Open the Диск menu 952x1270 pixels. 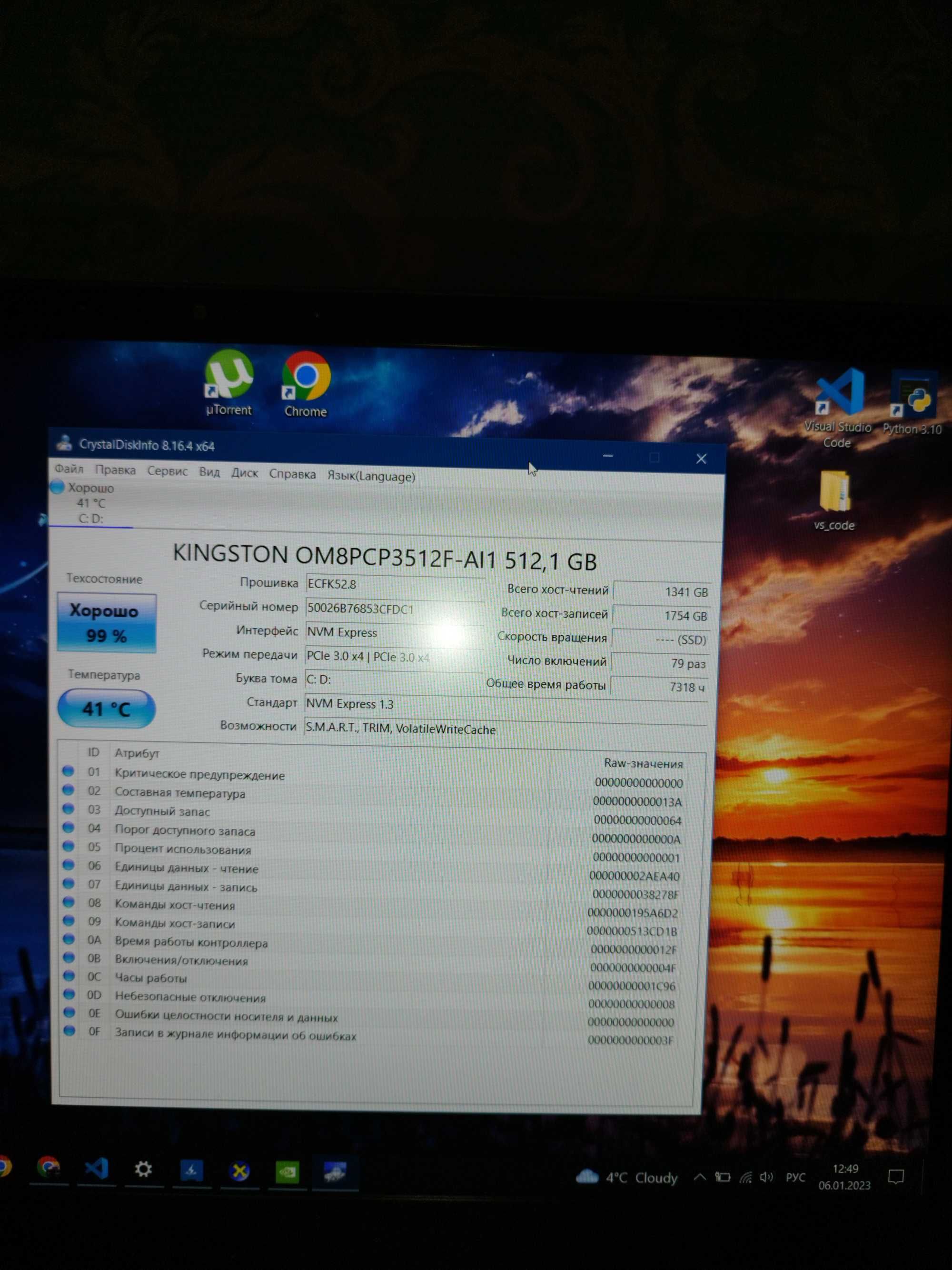(x=245, y=473)
